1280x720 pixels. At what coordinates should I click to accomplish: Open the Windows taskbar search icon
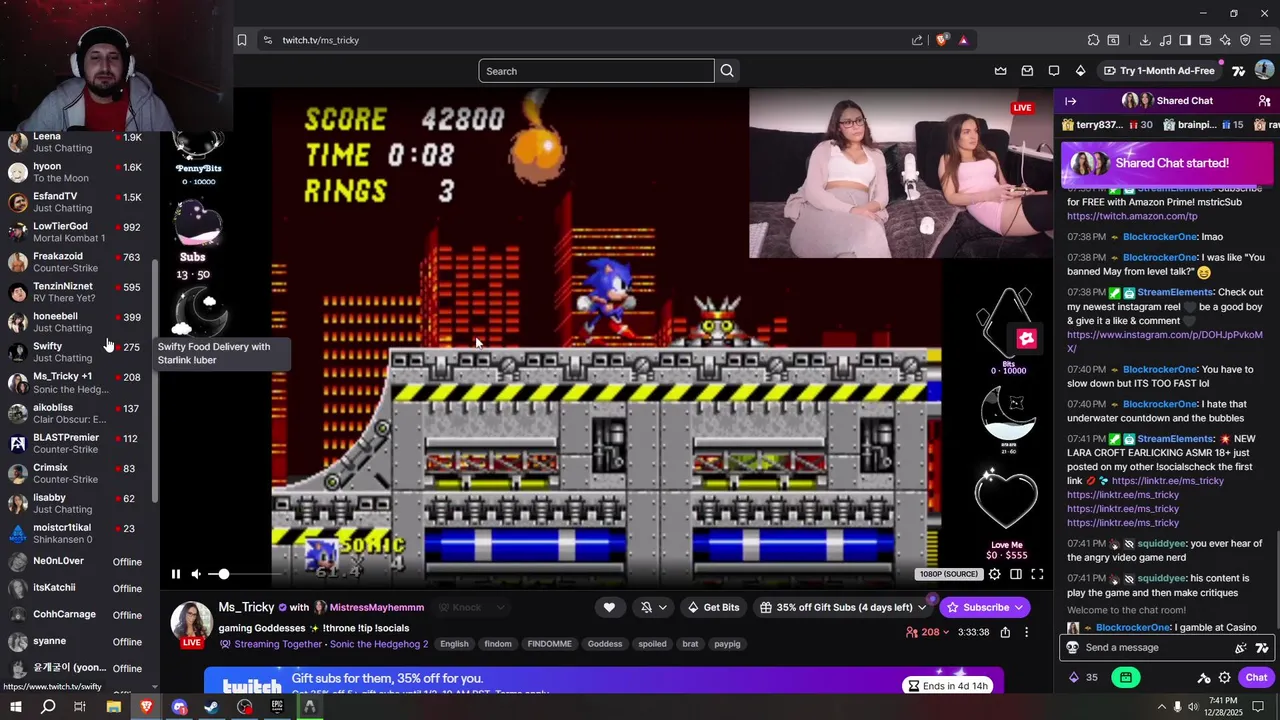[x=48, y=707]
